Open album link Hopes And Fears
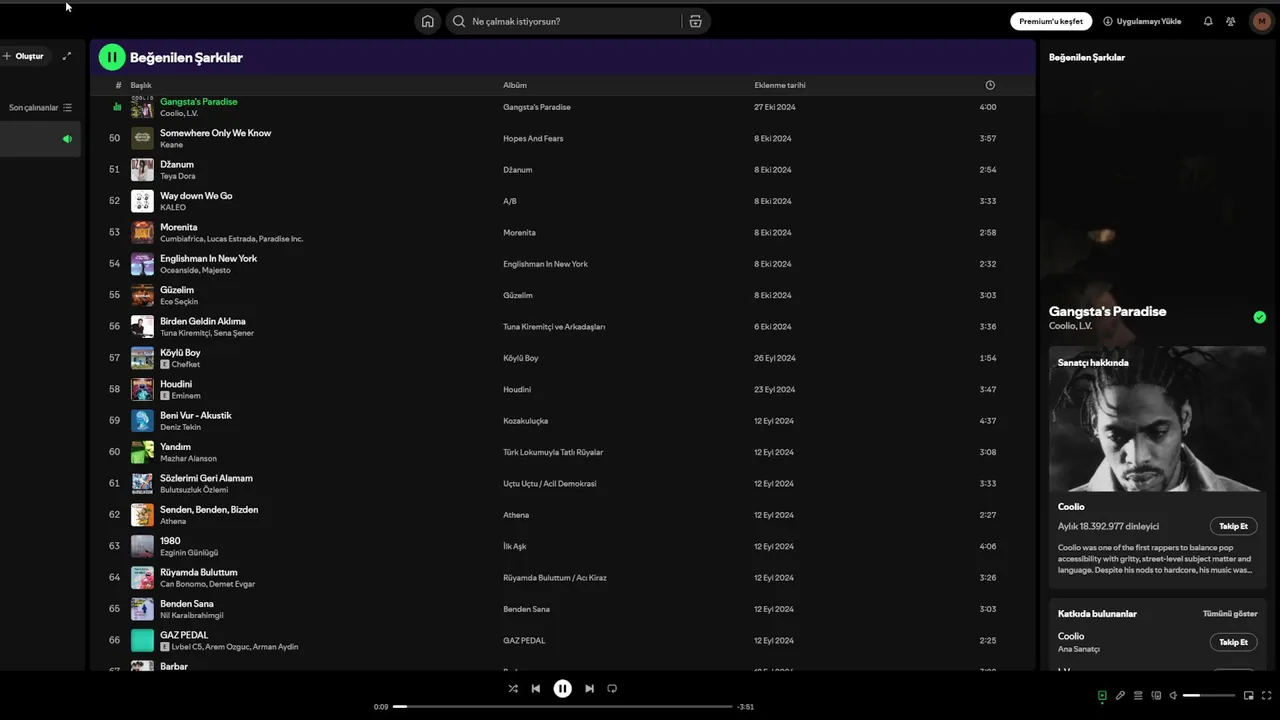This screenshot has width=1280, height=720. [533, 138]
